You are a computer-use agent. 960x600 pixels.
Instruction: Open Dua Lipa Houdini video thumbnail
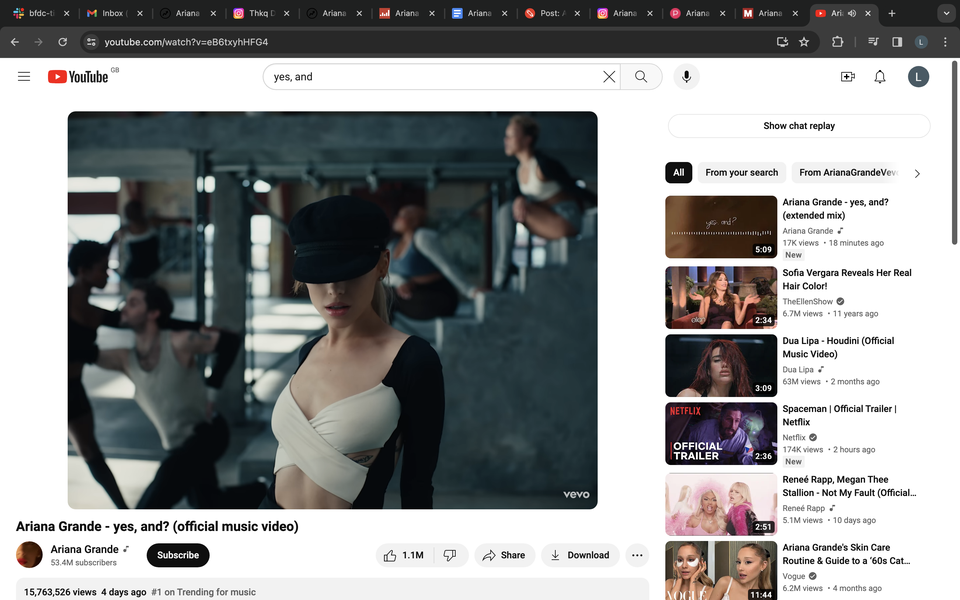pos(721,366)
